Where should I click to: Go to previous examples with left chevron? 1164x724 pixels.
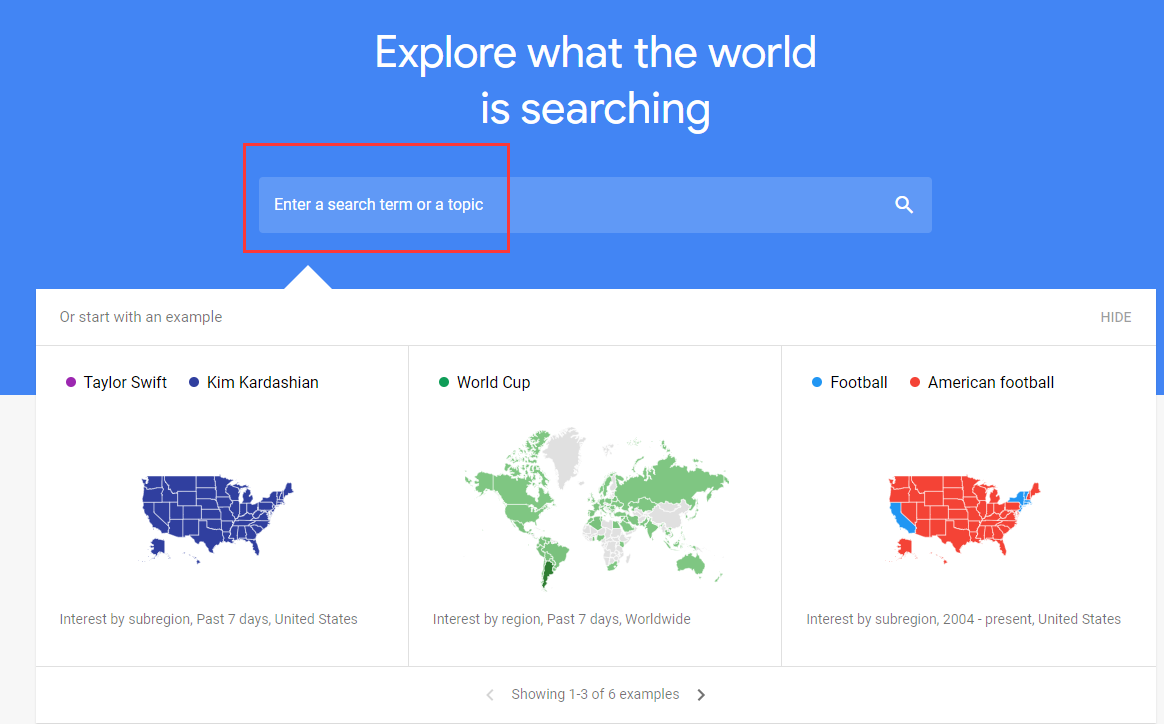pos(490,695)
